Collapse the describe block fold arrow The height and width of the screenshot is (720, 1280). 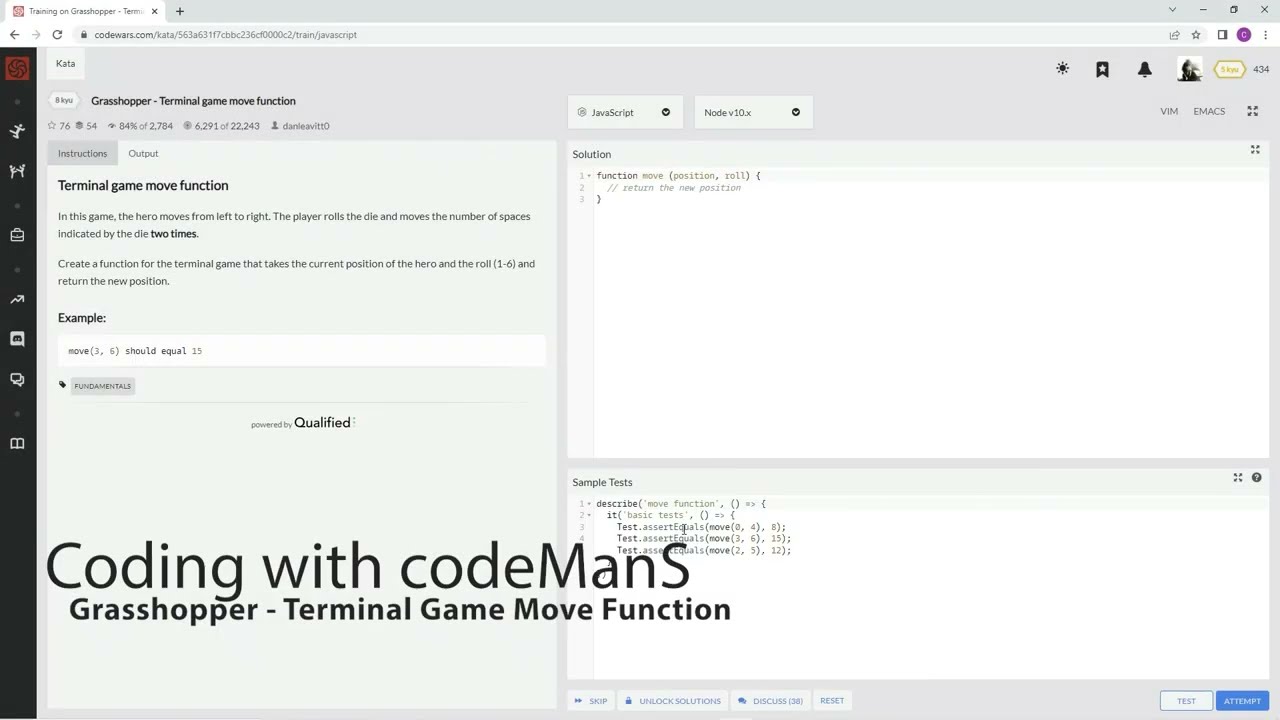(x=589, y=504)
